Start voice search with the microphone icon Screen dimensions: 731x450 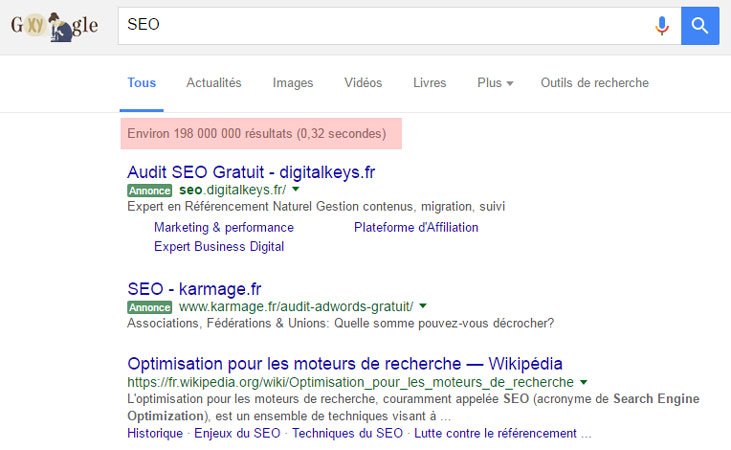click(662, 26)
